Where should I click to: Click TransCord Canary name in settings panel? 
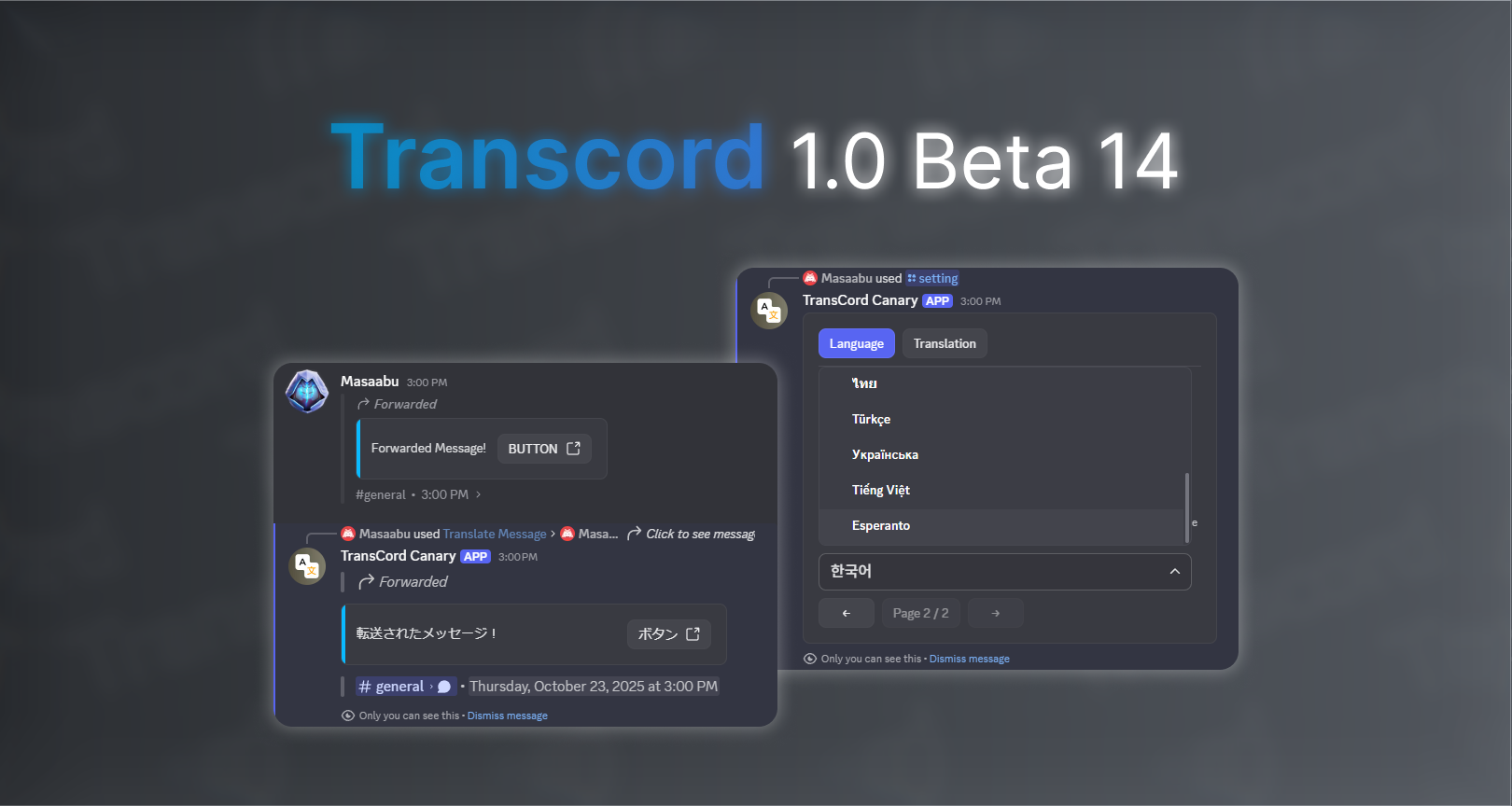pyautogui.click(x=861, y=300)
